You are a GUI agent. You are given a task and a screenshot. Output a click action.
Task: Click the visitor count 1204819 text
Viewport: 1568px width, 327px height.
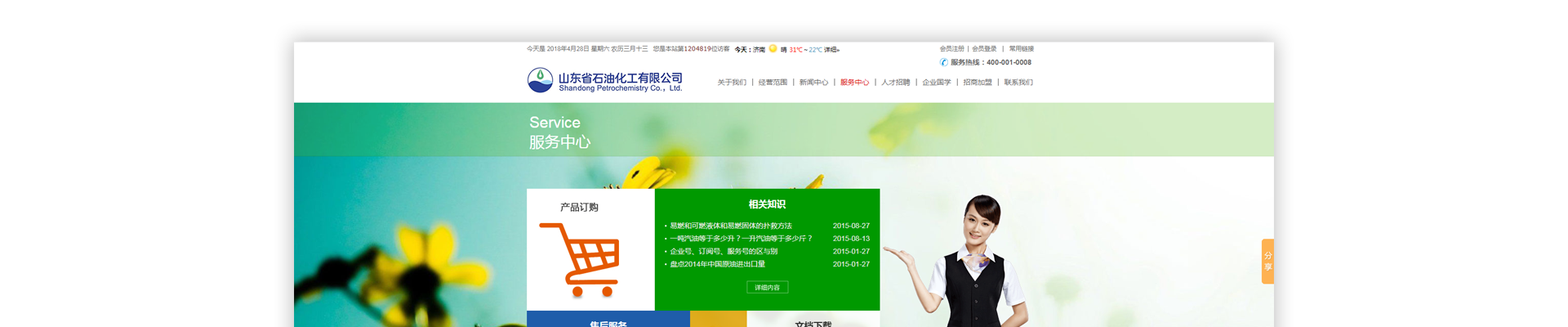point(697,49)
